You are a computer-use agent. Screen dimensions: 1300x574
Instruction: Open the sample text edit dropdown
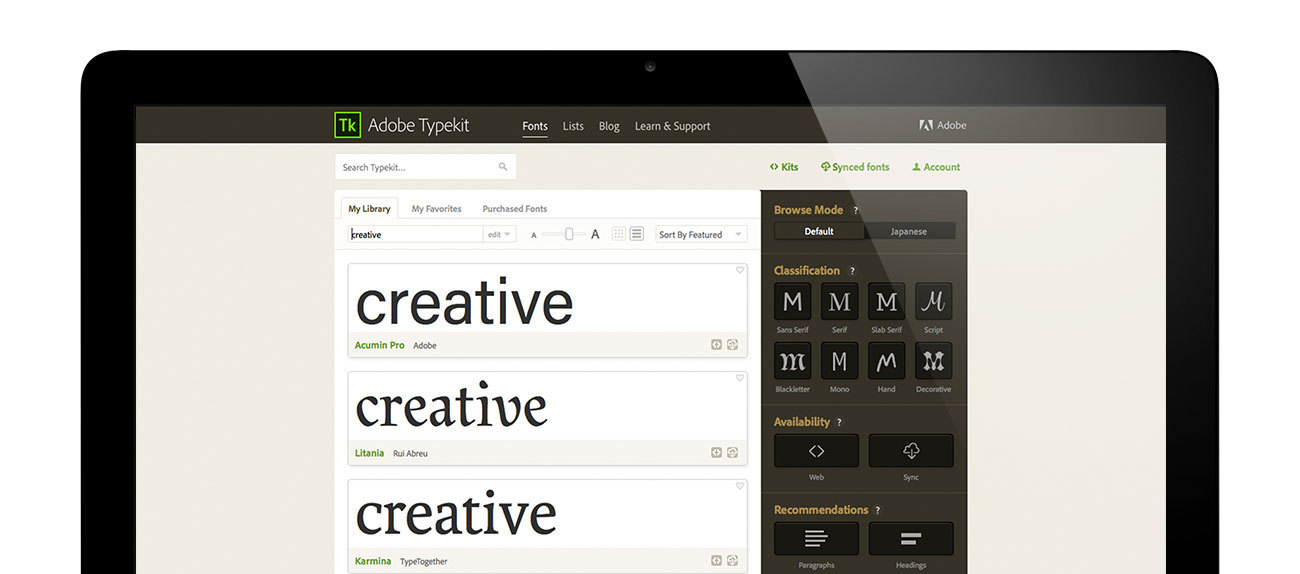pyautogui.click(x=500, y=234)
